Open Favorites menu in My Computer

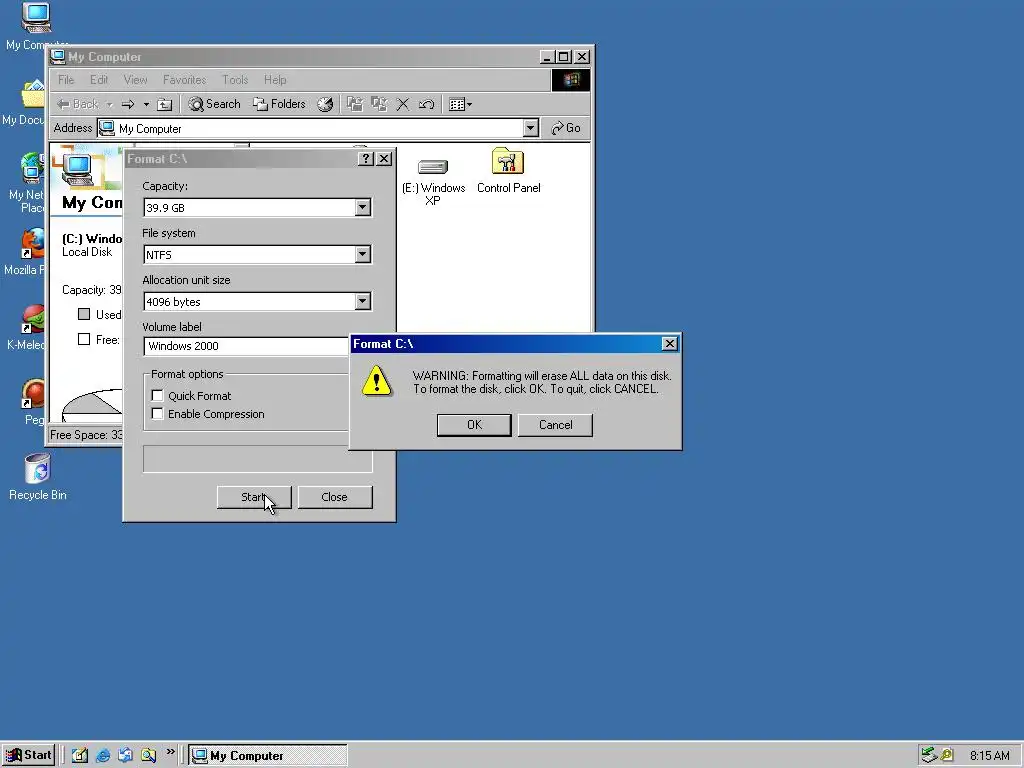(184, 80)
